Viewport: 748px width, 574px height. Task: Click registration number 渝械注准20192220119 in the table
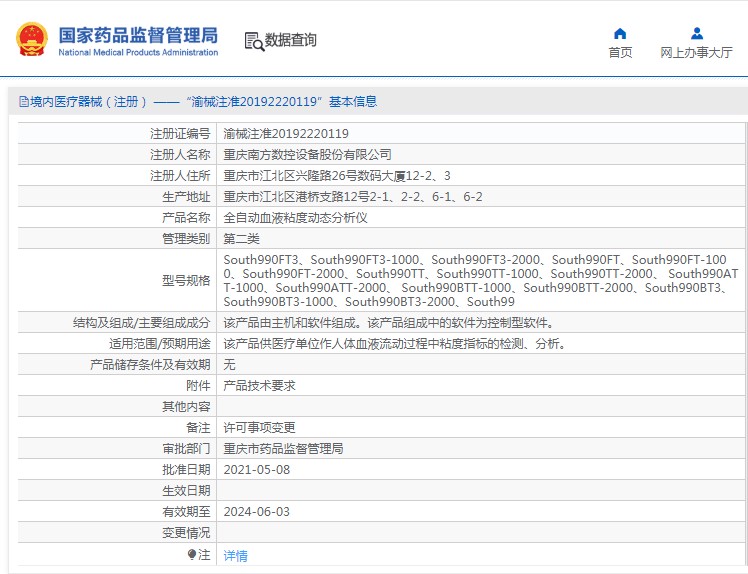point(285,134)
